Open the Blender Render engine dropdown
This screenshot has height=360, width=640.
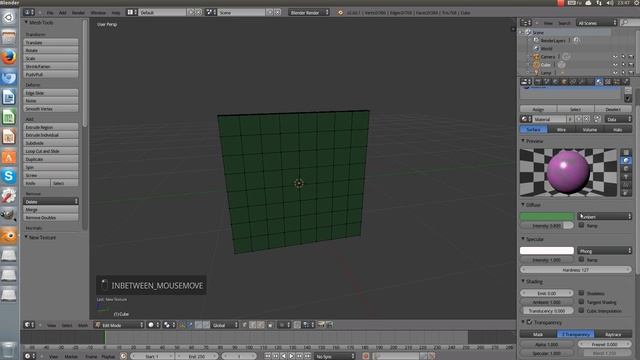309,12
